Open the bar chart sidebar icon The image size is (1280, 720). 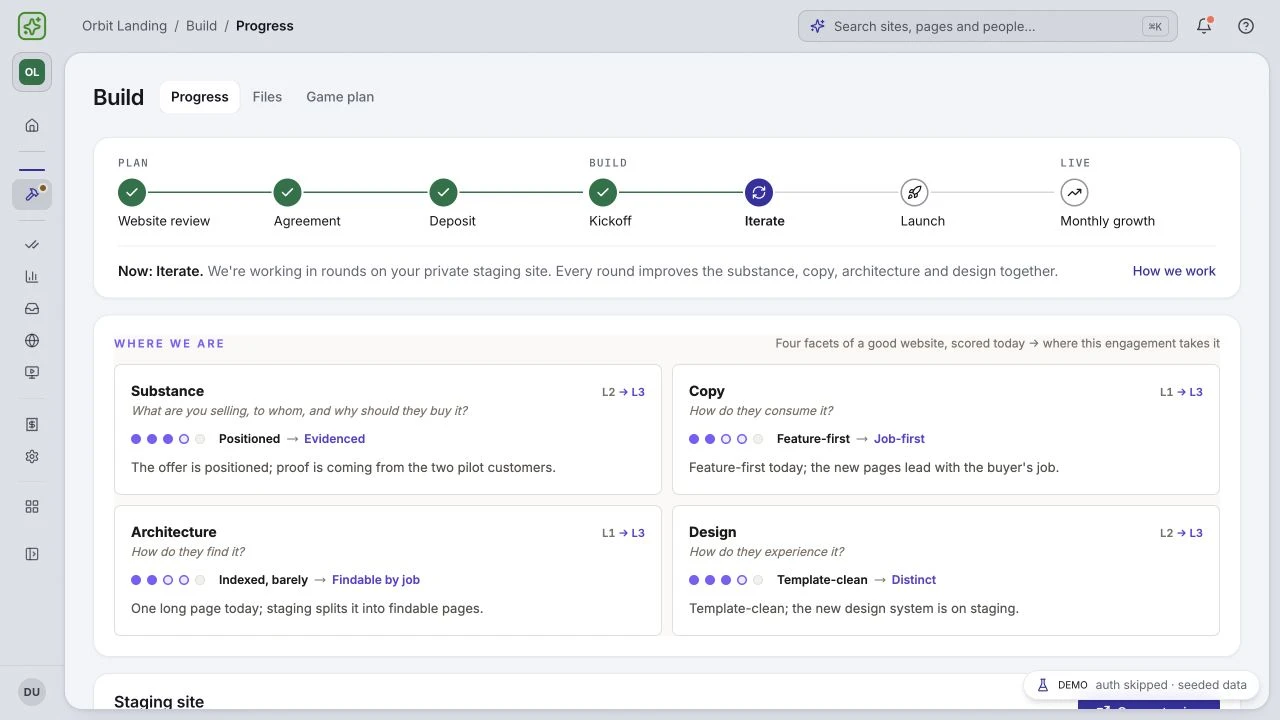[32, 276]
